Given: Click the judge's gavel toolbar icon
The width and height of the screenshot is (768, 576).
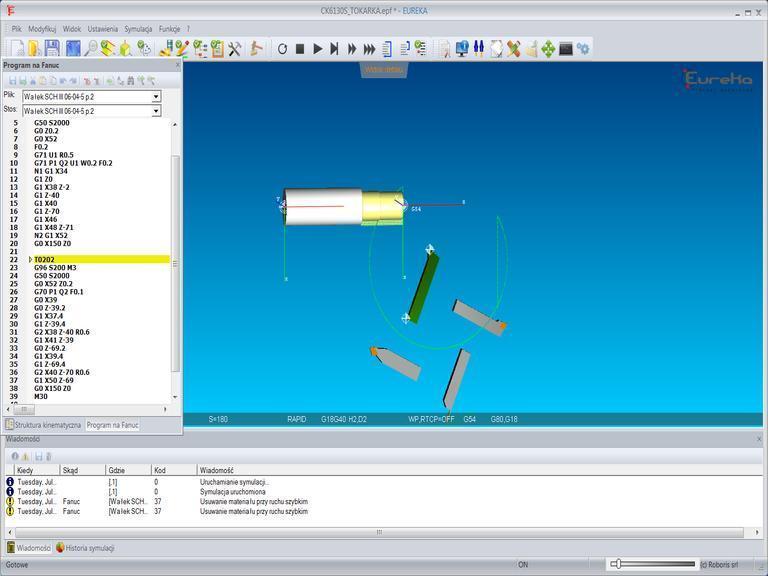Looking at the screenshot, I should point(256,48).
